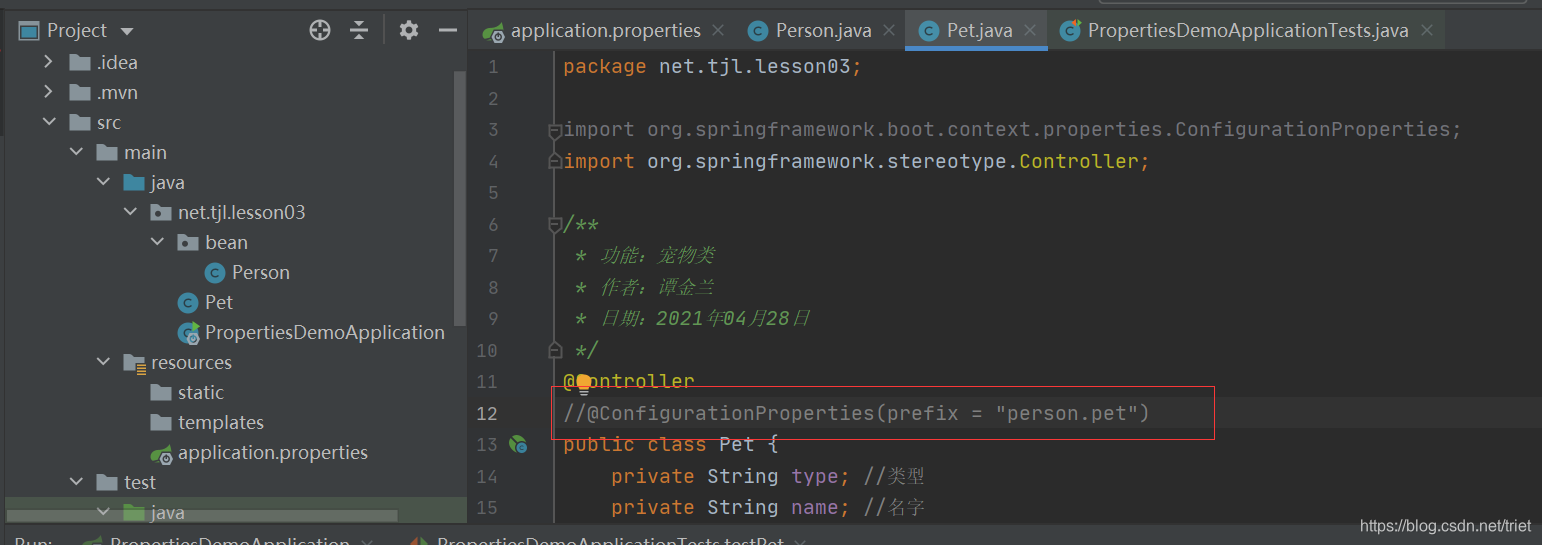
Task: Select the static folder
Action: click(x=201, y=392)
